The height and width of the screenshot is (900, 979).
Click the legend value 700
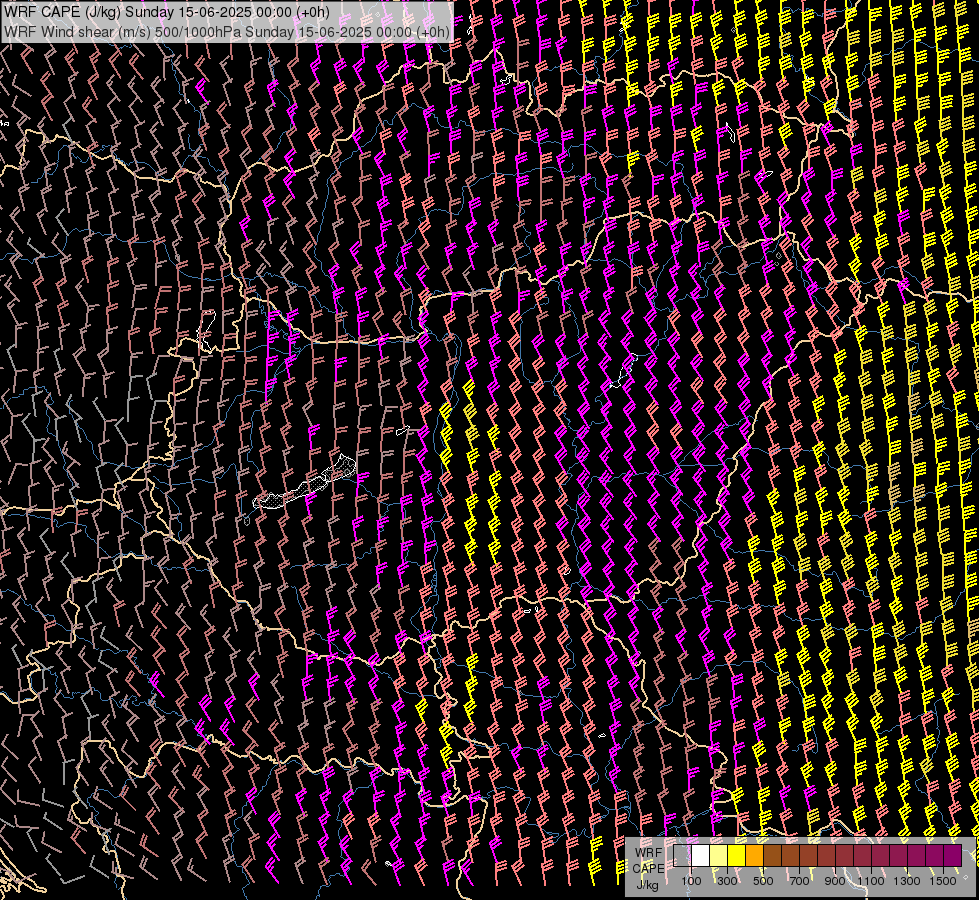pos(799,881)
